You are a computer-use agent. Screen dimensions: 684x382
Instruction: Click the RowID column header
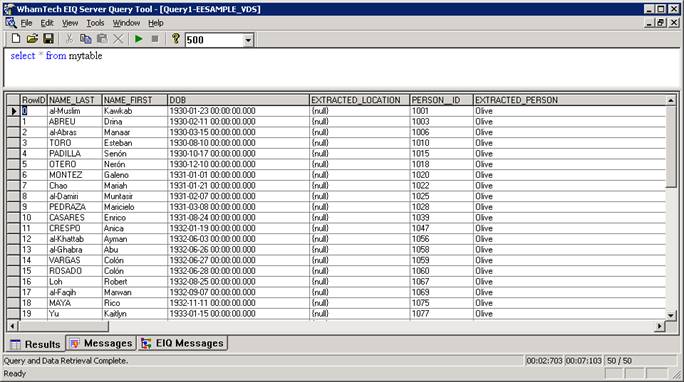(34, 100)
